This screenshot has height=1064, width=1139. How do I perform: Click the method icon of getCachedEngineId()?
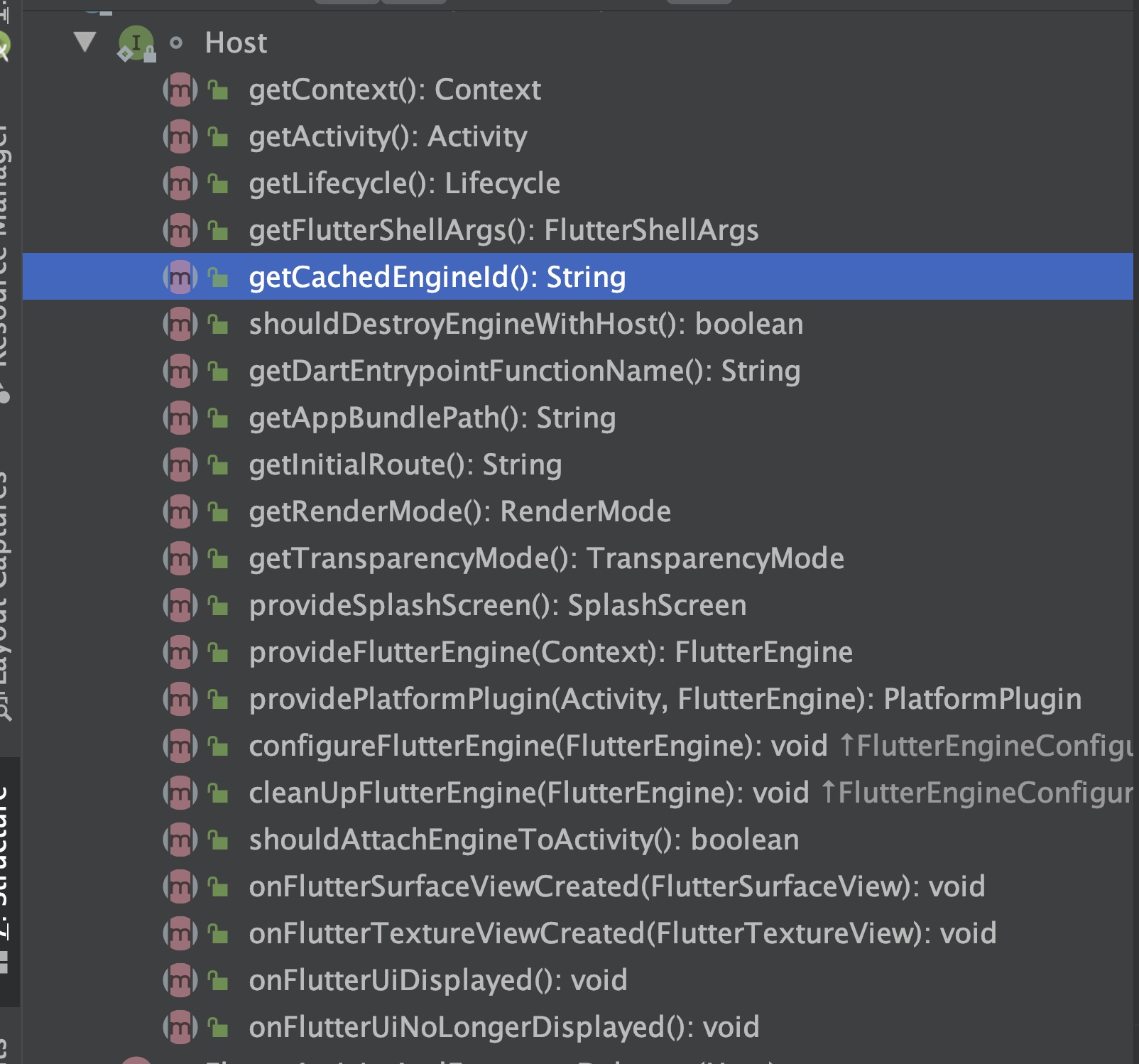tap(180, 278)
